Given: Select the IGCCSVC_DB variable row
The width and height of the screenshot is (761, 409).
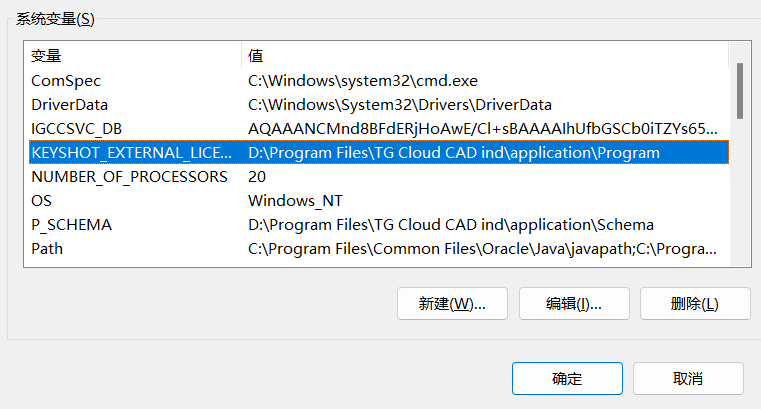Looking at the screenshot, I should (379, 129).
